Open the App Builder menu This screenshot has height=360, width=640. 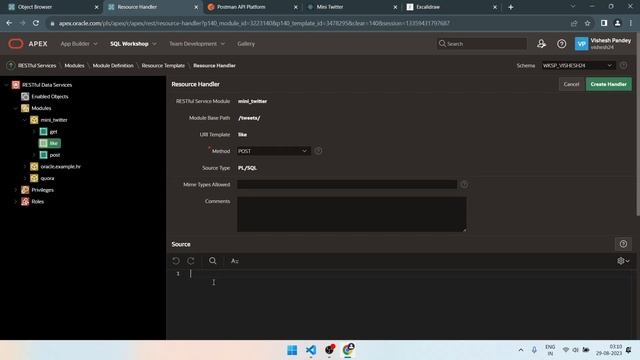pos(79,44)
